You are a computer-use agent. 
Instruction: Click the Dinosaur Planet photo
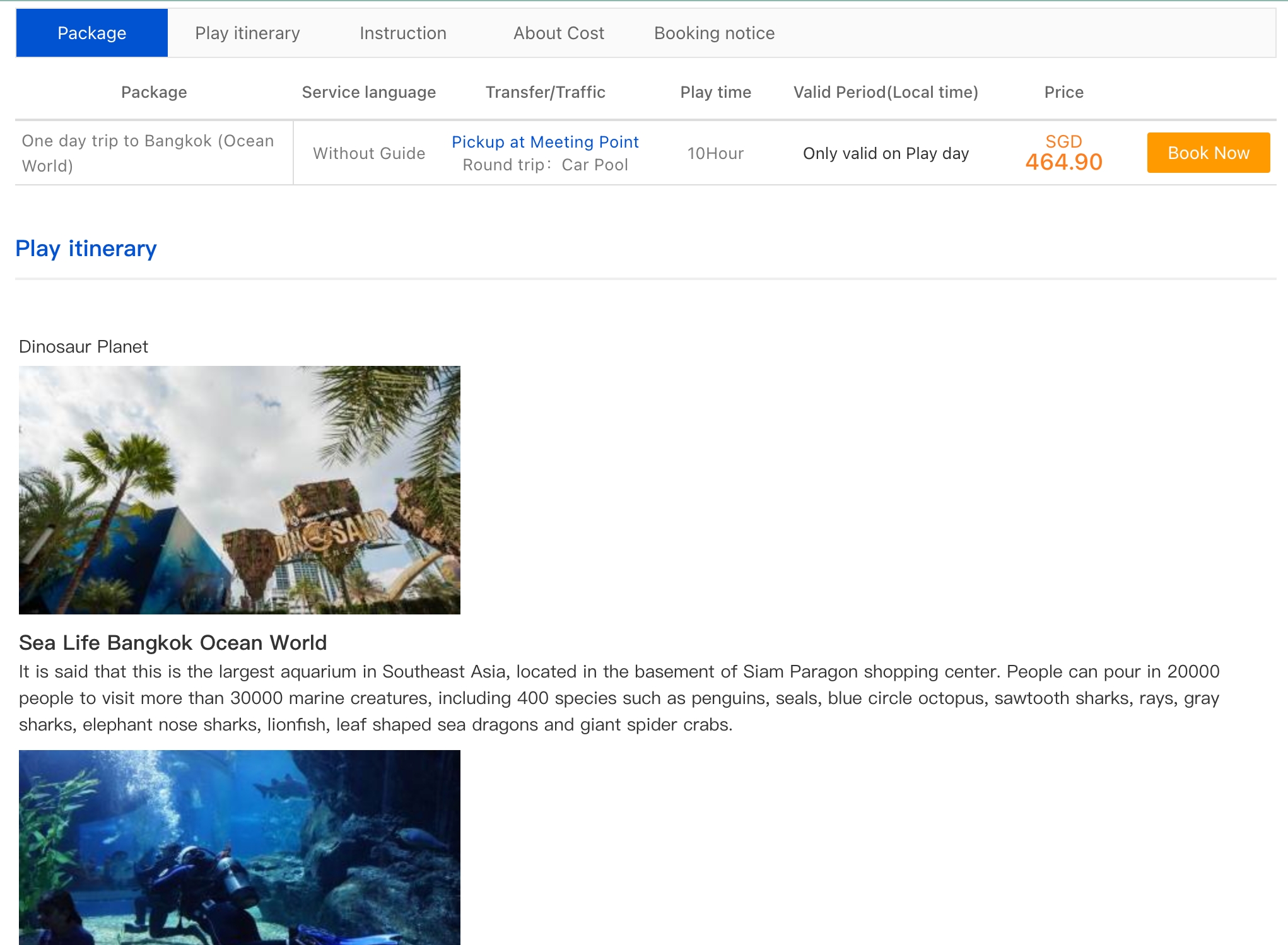point(239,490)
